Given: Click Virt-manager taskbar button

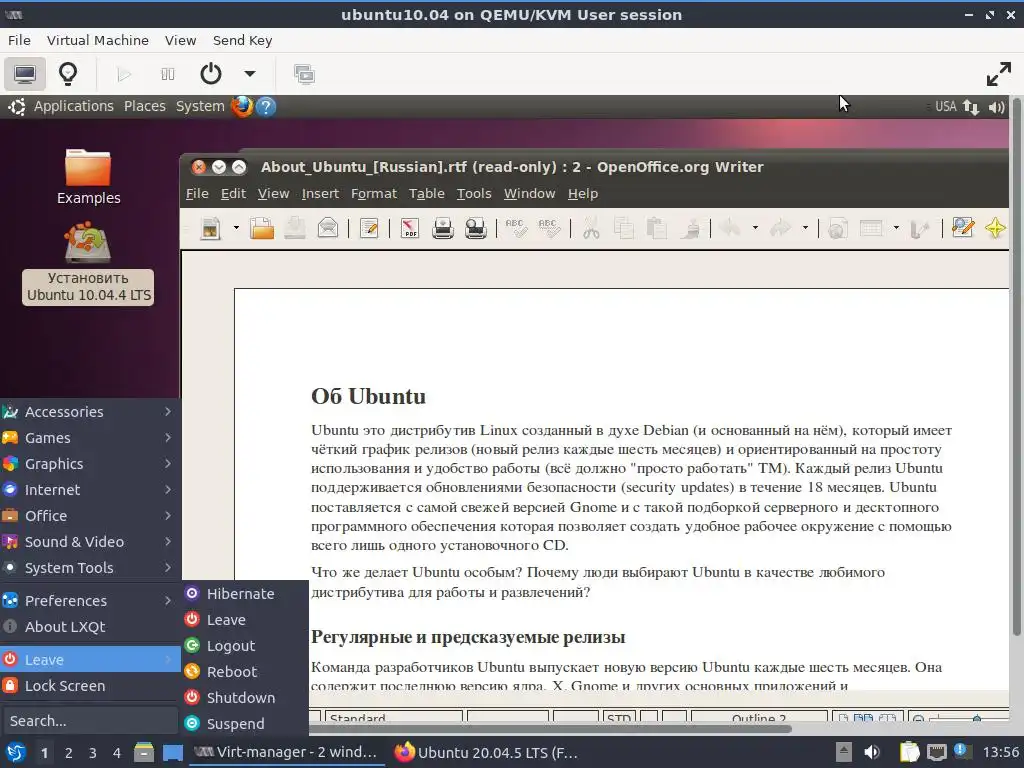Looking at the screenshot, I should click(286, 752).
